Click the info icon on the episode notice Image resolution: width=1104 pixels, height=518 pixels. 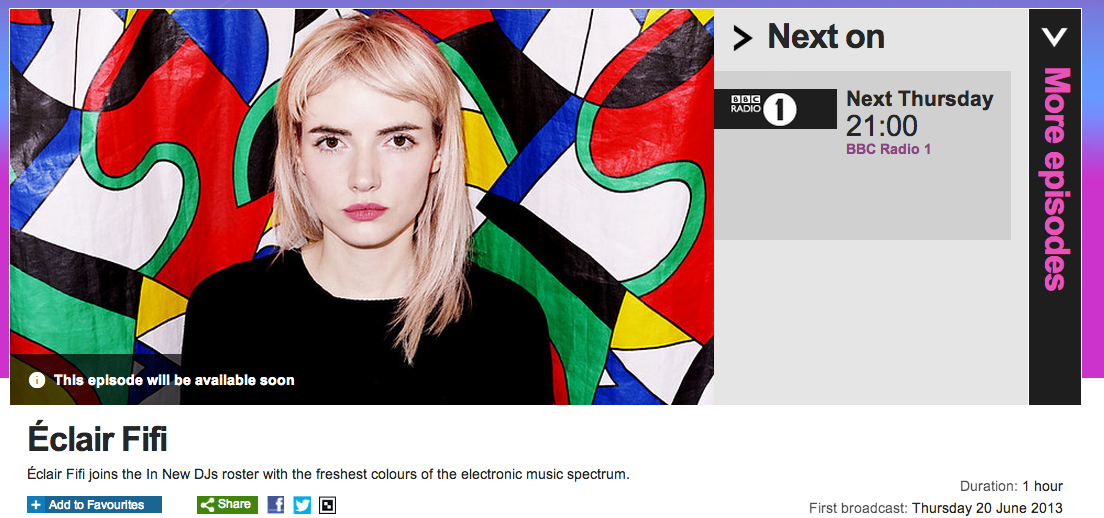37,380
